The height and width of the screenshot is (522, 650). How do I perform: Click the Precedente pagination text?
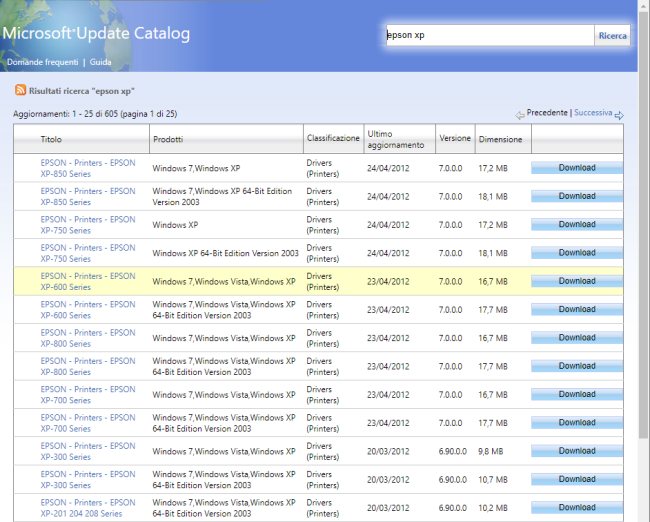pos(547,113)
